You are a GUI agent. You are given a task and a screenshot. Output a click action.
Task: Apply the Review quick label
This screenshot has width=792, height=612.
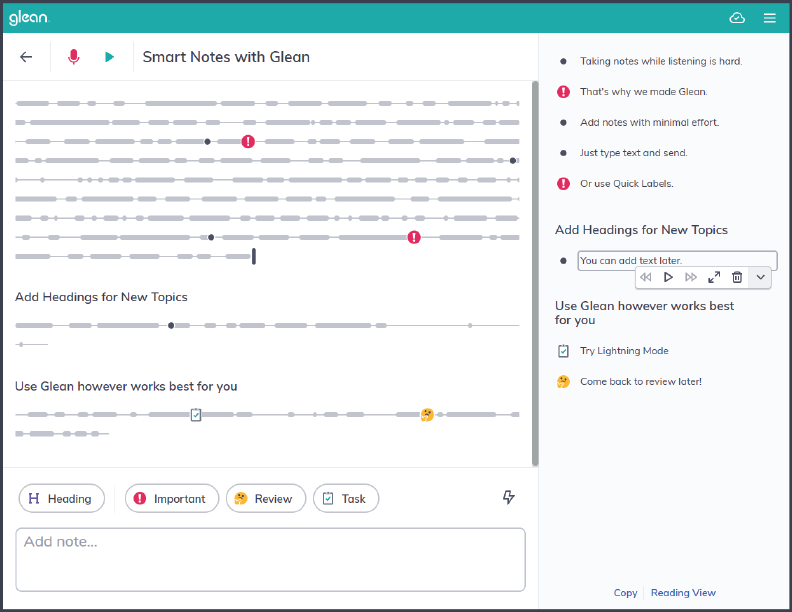click(x=266, y=498)
